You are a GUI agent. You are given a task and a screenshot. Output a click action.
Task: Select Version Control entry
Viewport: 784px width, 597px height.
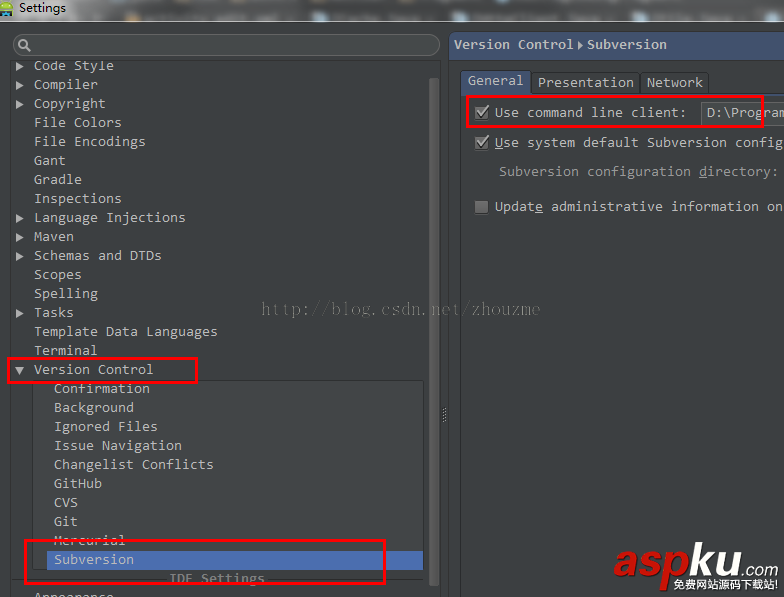tap(94, 370)
